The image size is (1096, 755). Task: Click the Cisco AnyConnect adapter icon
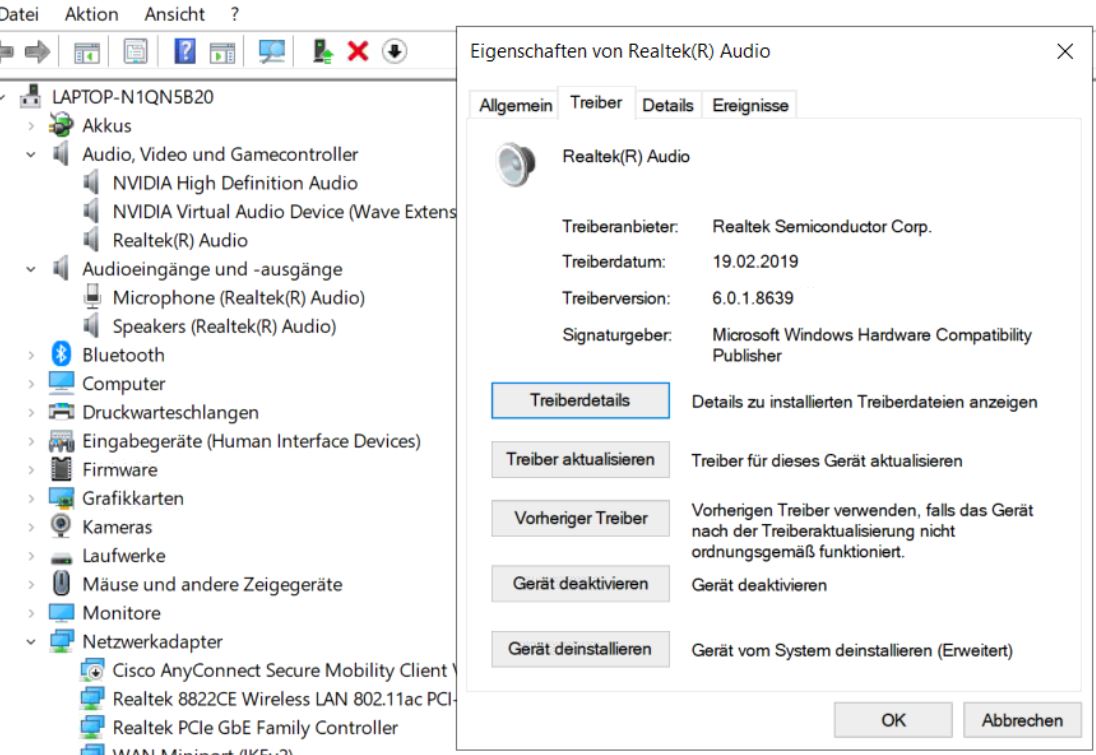click(92, 670)
